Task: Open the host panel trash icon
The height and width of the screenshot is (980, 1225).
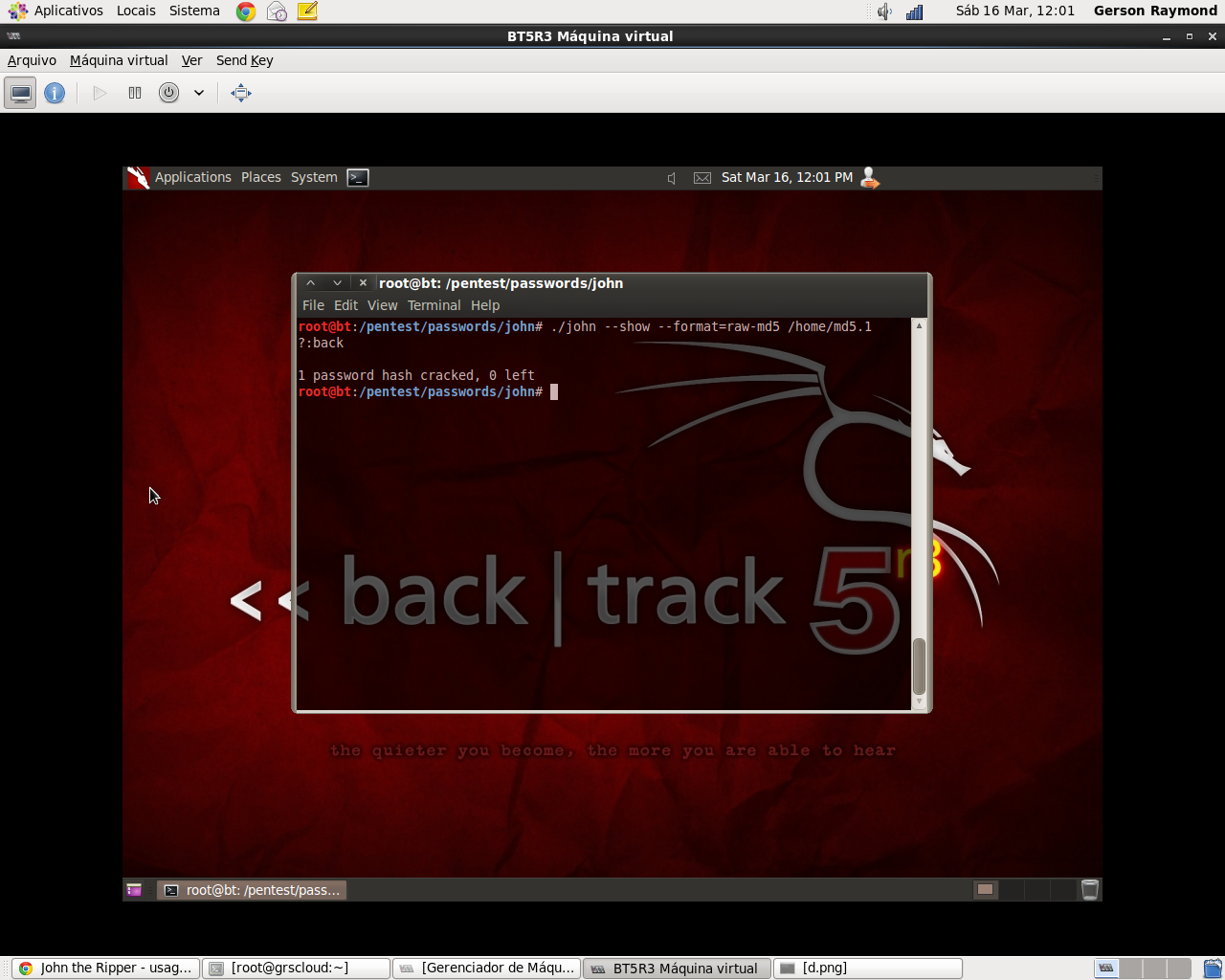Action: pyautogui.click(x=1213, y=969)
